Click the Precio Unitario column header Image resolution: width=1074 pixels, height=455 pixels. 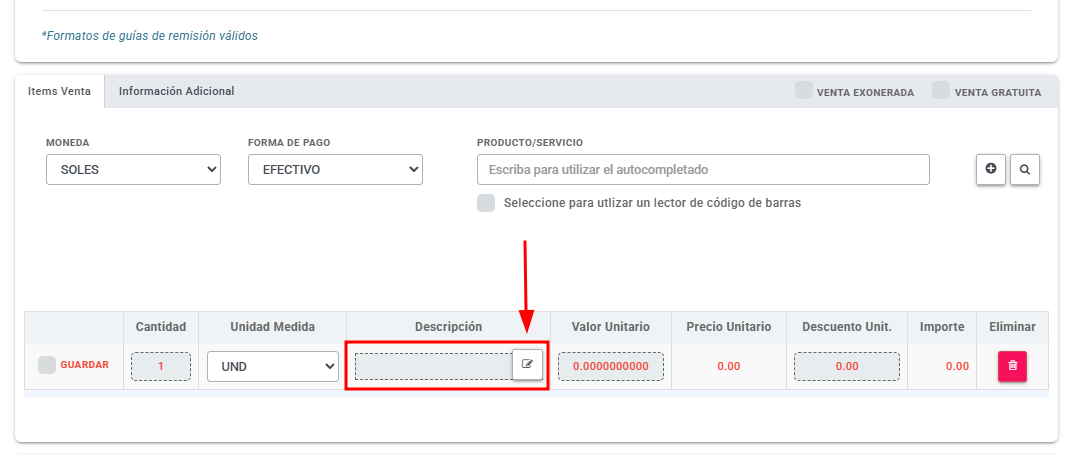(729, 327)
